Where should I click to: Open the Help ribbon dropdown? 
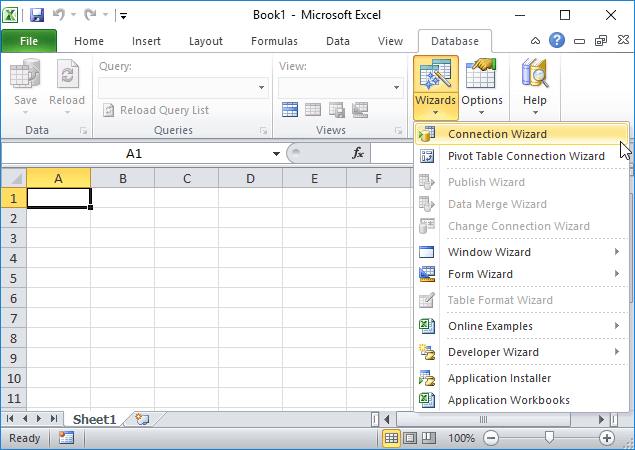535,87
